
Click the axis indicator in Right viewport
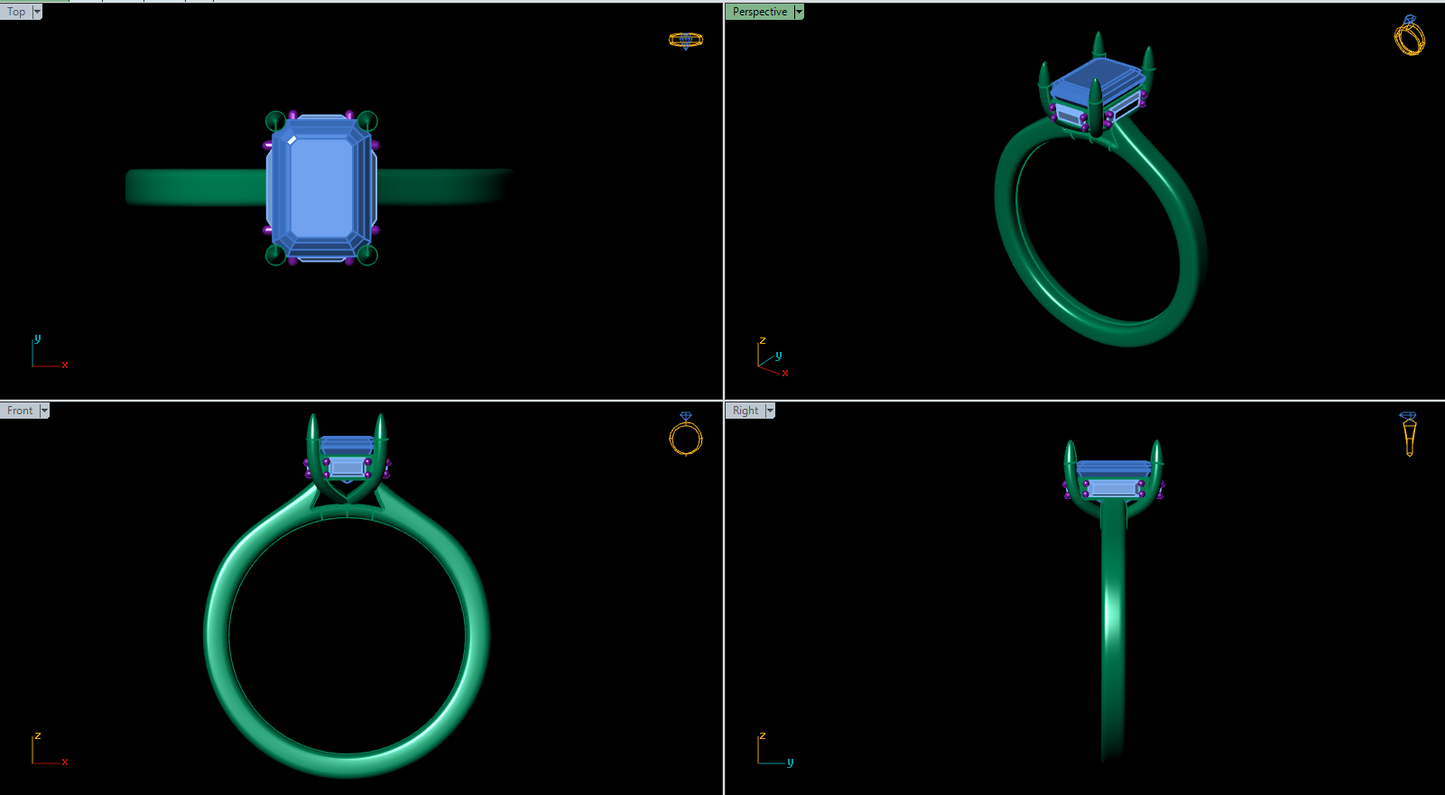click(775, 750)
